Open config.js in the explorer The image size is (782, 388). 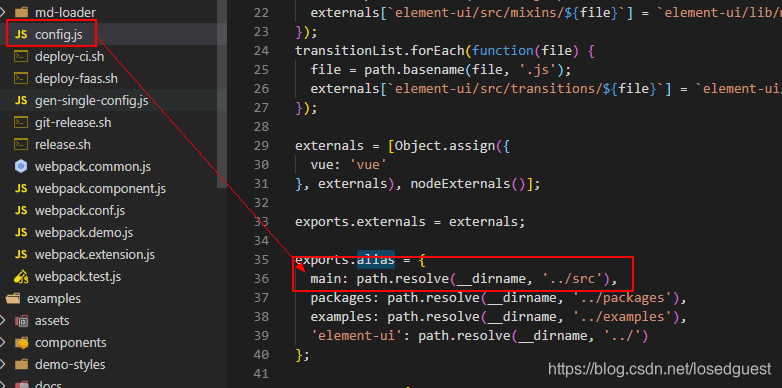[59, 34]
